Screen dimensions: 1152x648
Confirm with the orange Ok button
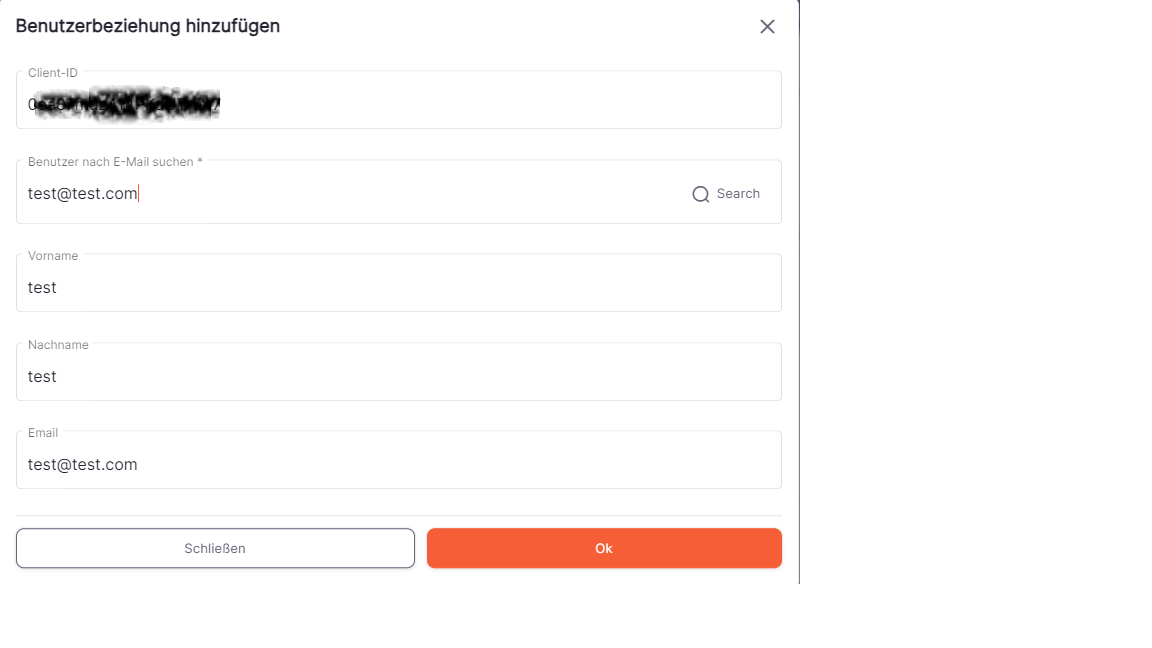pos(604,548)
